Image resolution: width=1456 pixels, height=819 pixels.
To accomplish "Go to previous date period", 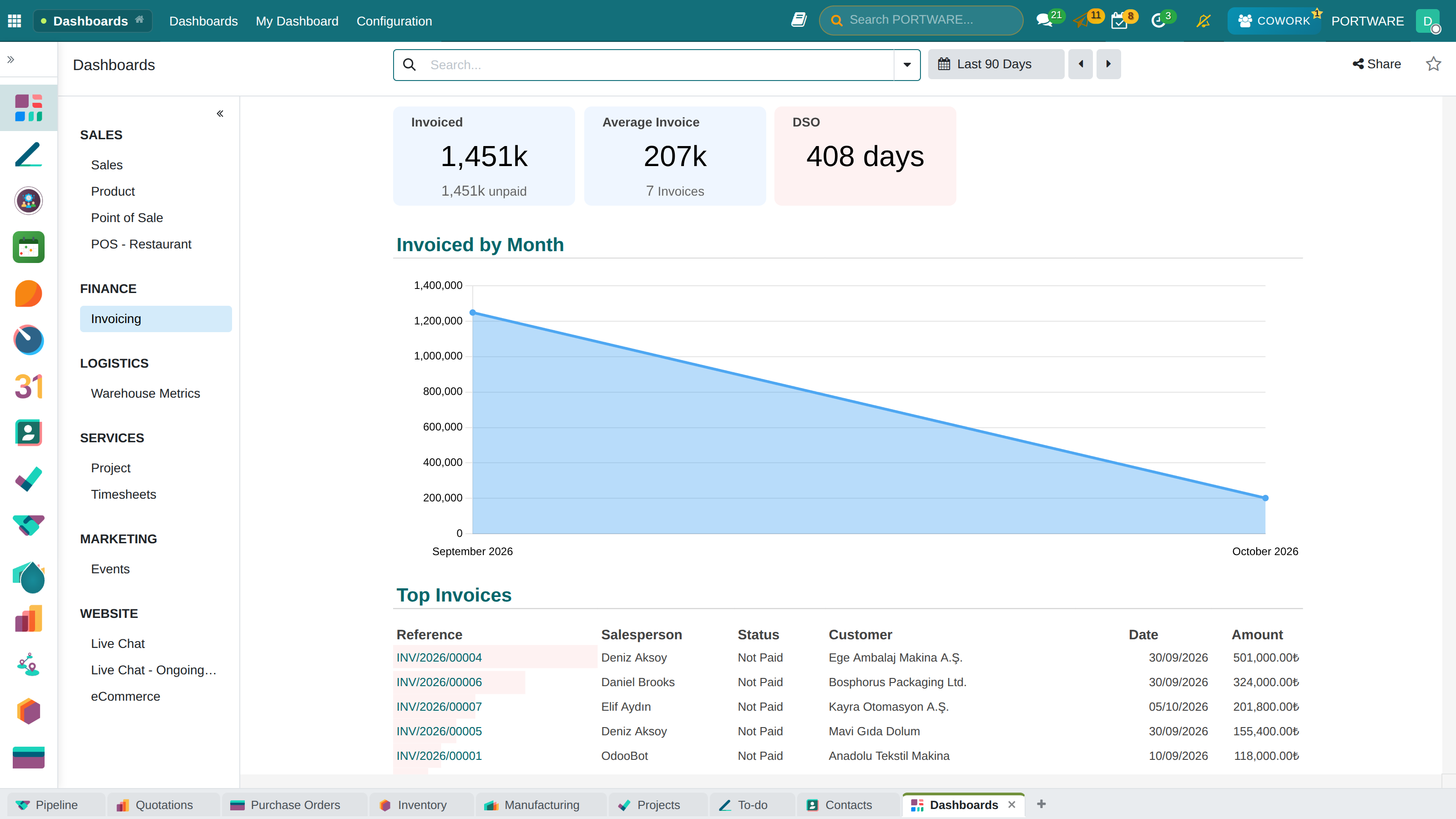I will click(1080, 64).
